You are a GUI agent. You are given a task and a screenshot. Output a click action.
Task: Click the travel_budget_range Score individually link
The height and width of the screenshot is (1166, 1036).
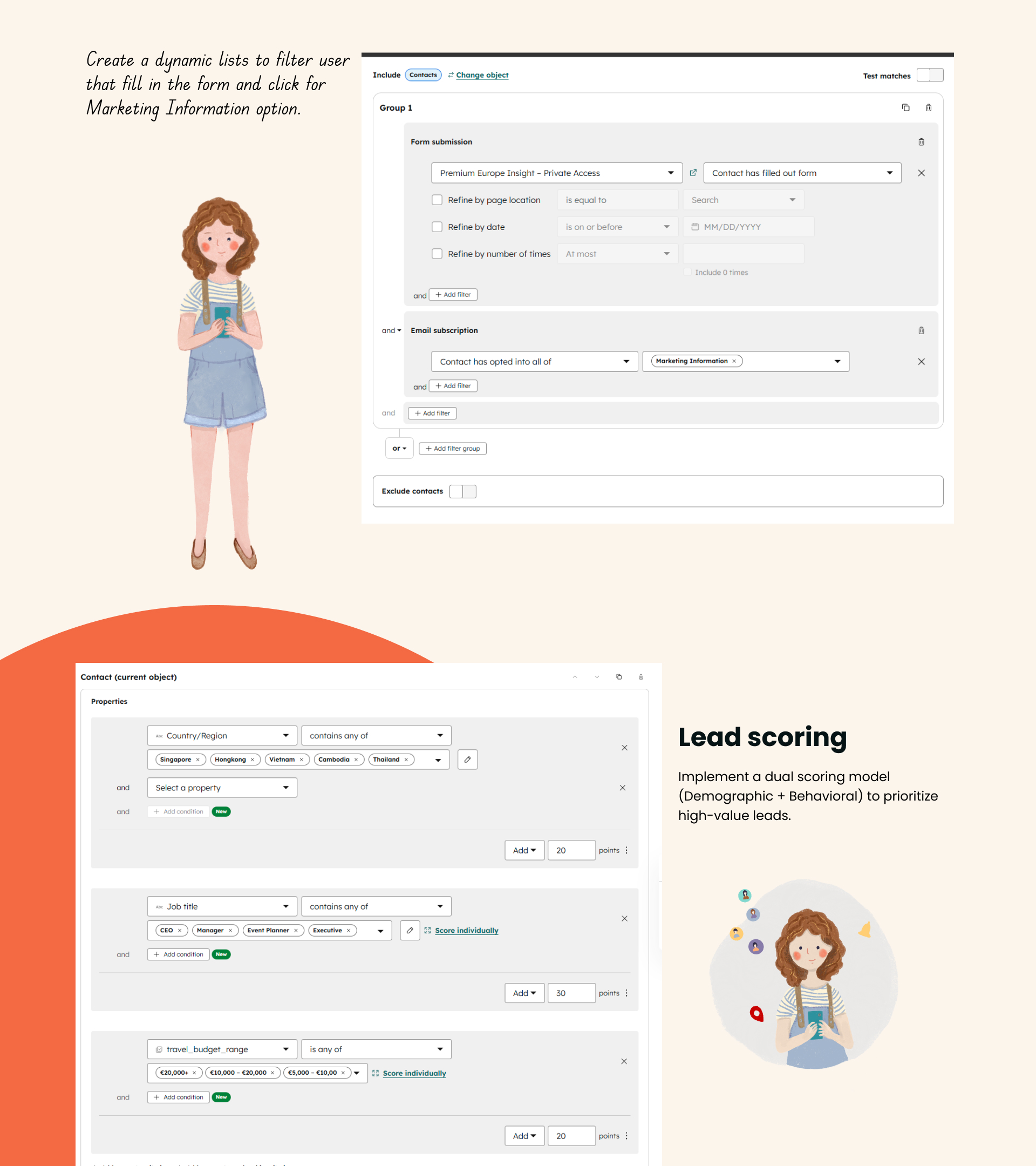414,1074
